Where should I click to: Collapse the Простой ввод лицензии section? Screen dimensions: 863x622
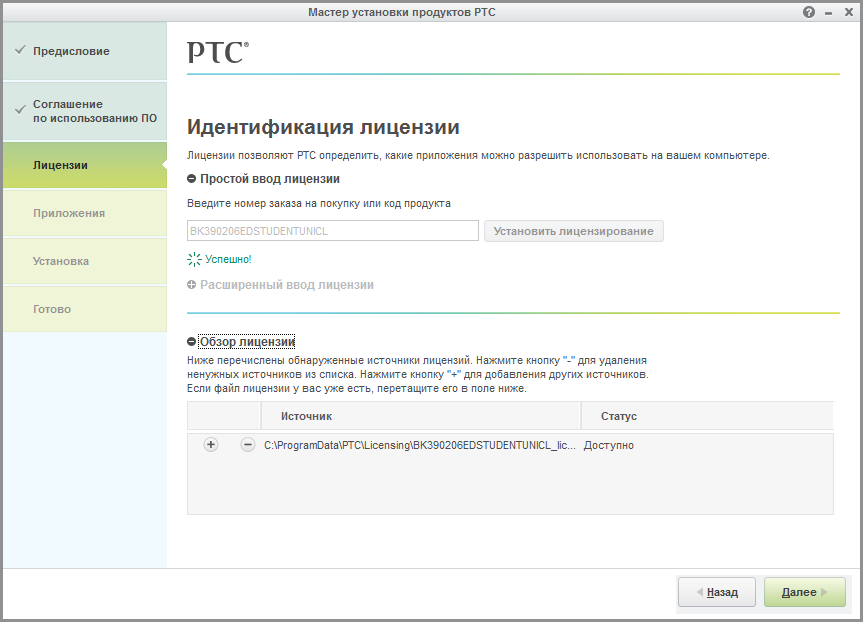tap(192, 179)
